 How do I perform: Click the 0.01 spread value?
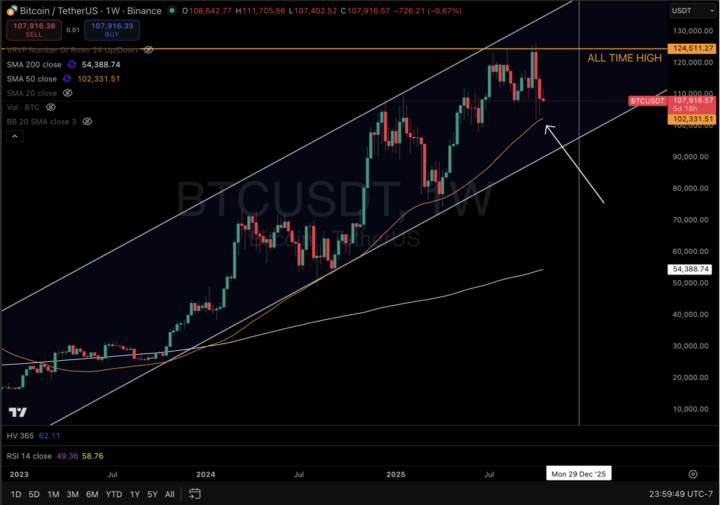click(73, 30)
